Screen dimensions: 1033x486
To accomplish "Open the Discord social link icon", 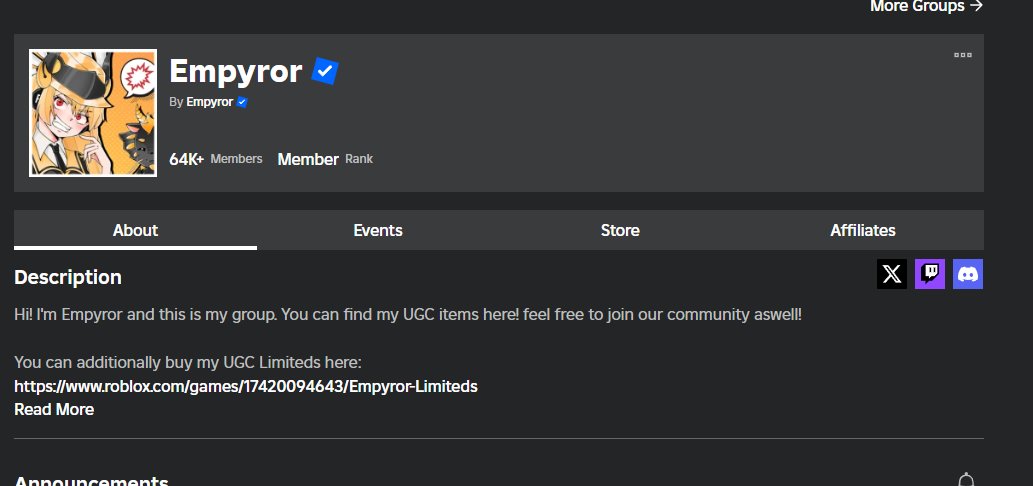I will coord(968,274).
